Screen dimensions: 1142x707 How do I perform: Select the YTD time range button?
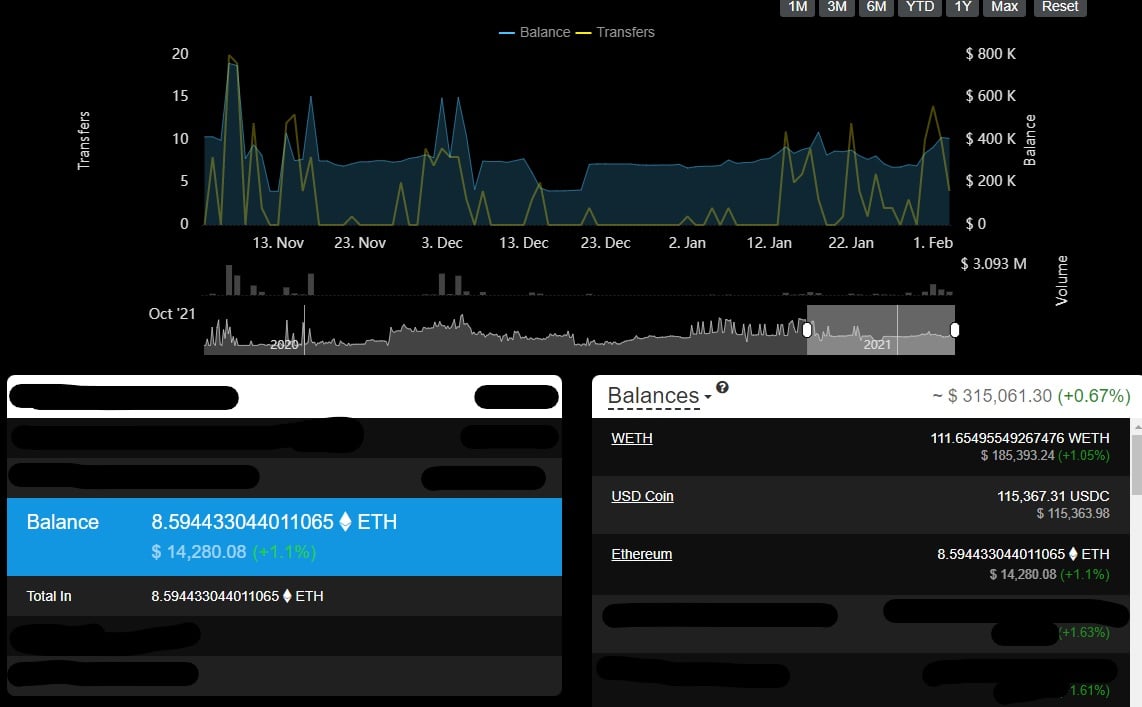pos(920,7)
